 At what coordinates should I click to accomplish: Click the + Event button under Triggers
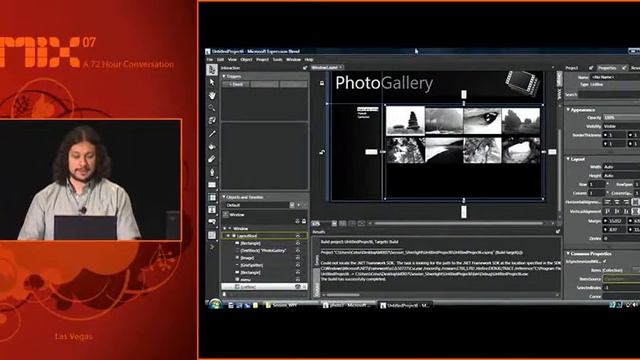point(236,84)
